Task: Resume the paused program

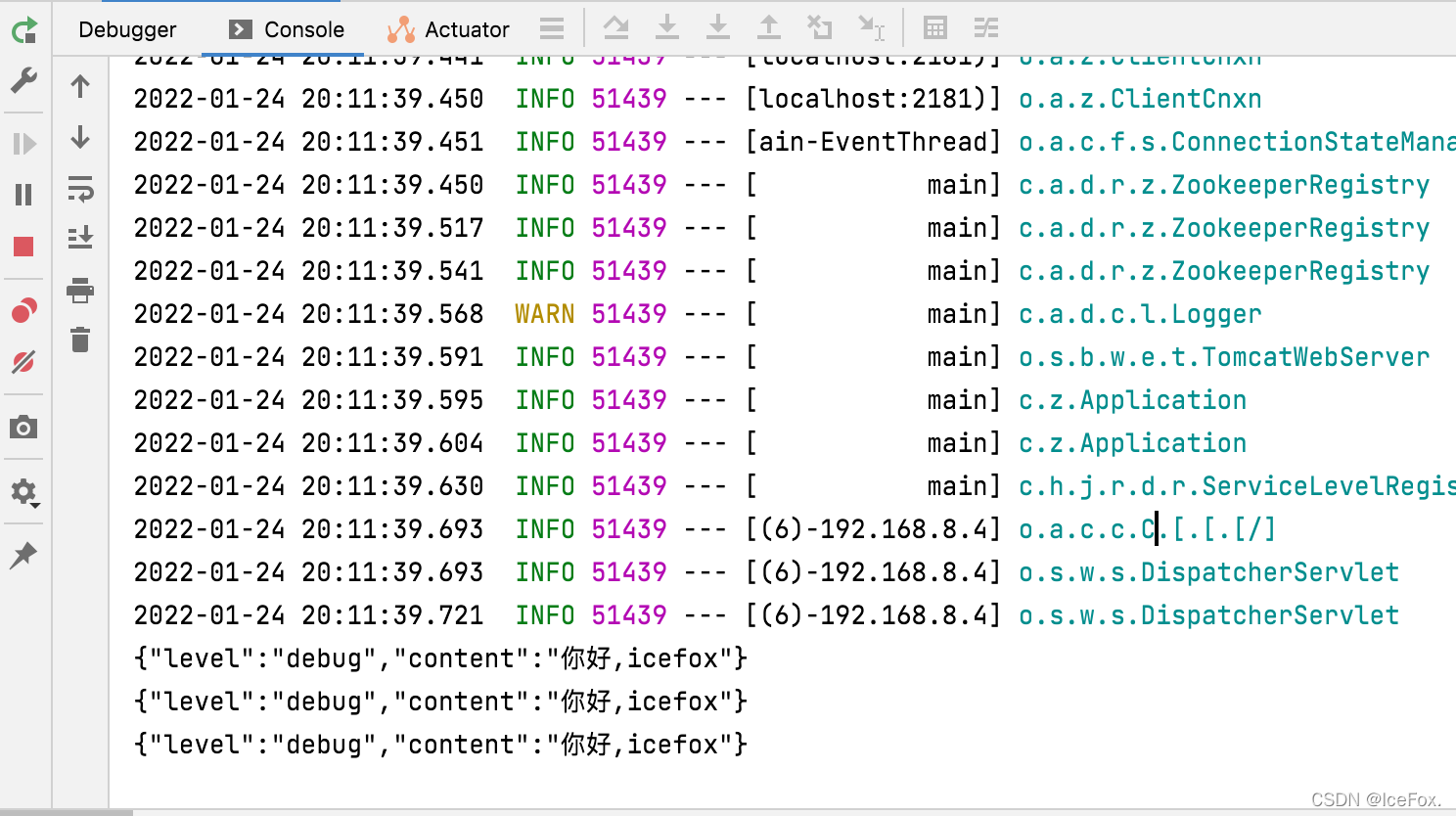Action: pyautogui.click(x=23, y=144)
